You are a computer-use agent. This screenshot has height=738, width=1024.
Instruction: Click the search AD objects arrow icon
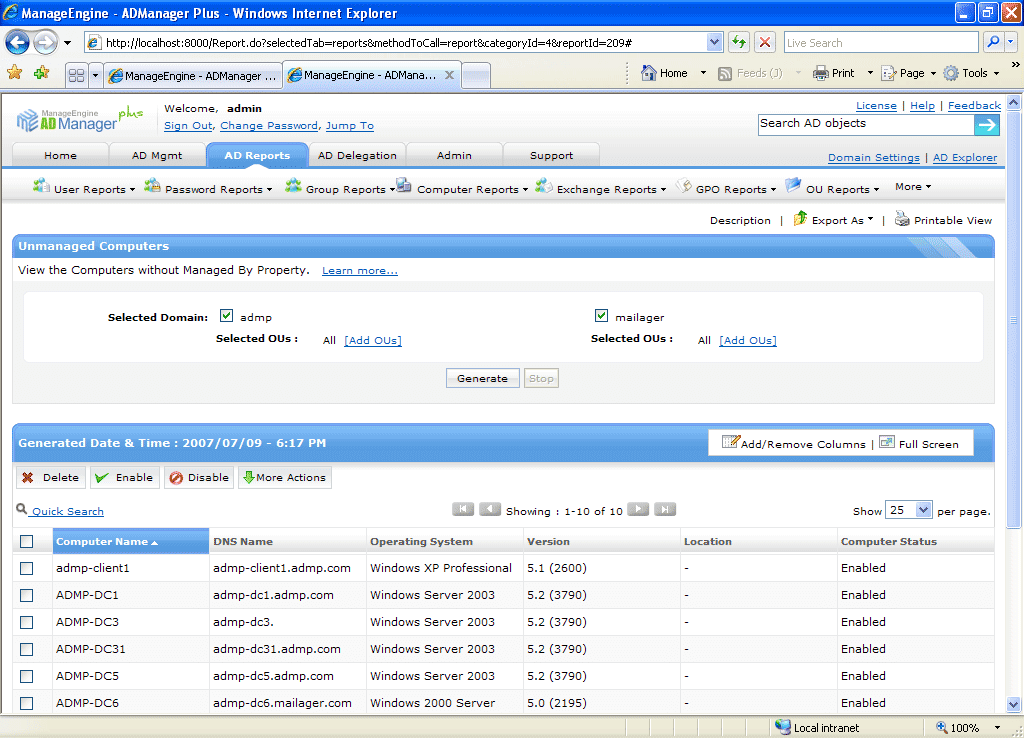coord(986,124)
